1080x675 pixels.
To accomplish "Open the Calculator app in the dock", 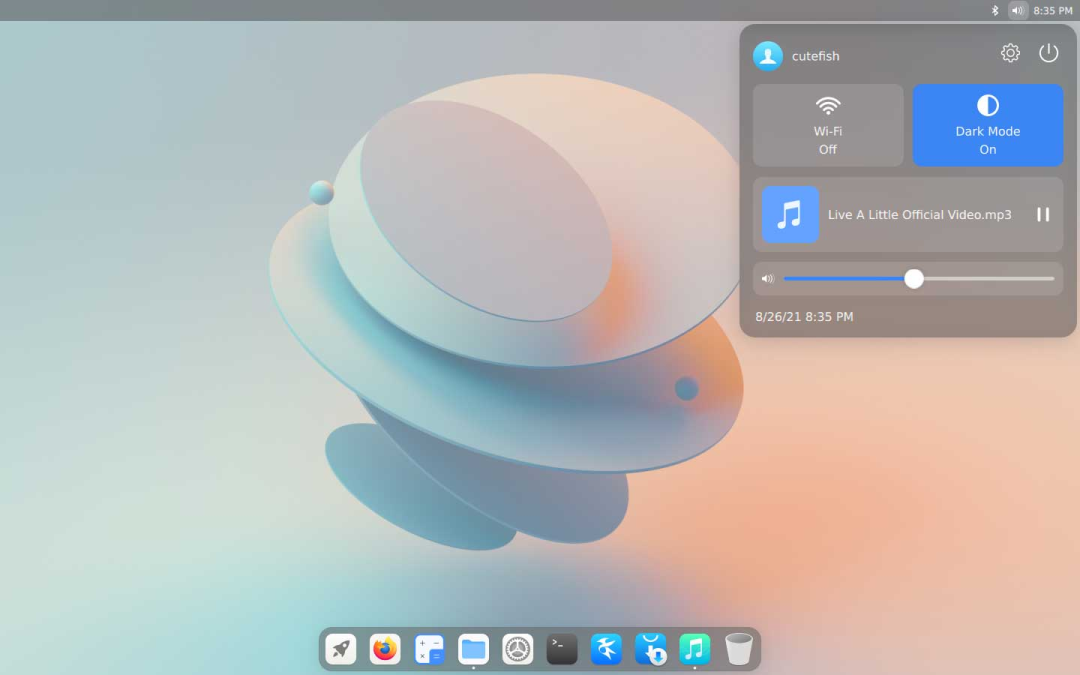I will pos(429,649).
